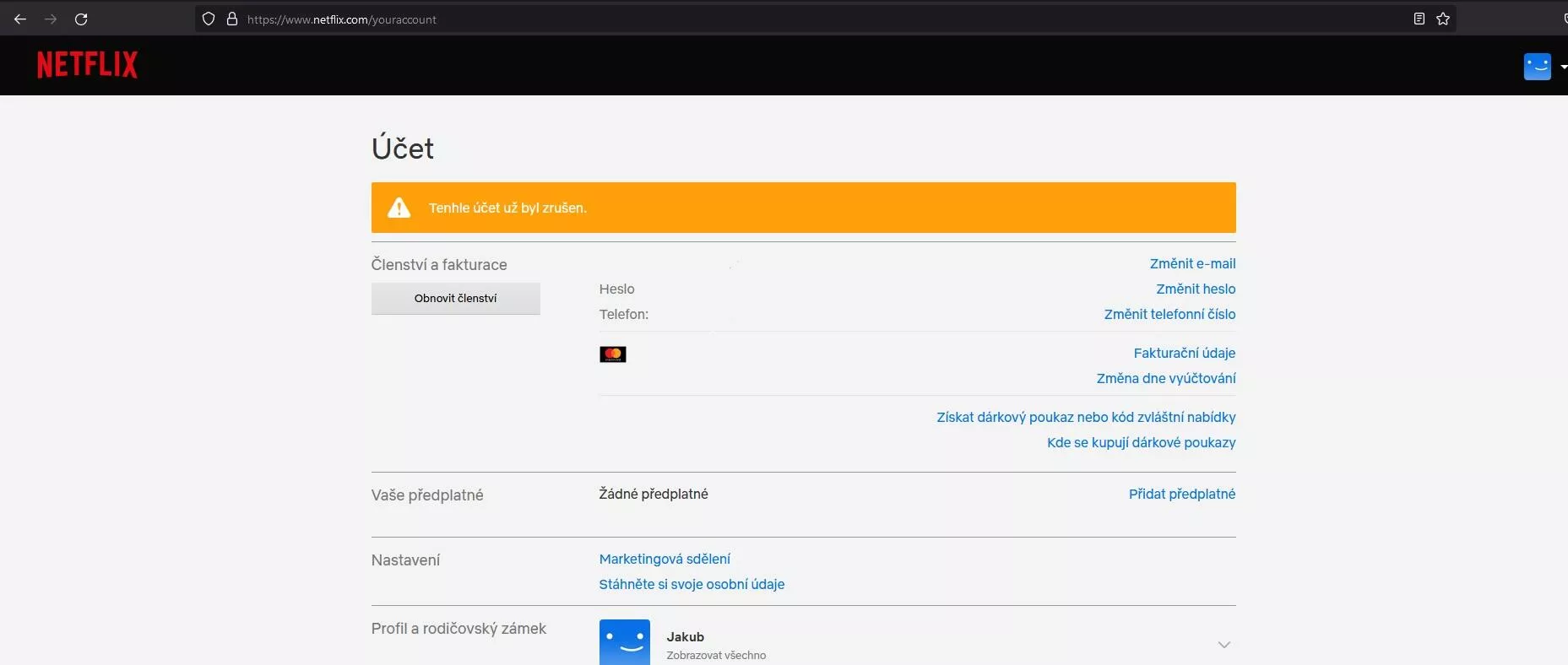
Task: Click the Heslo label text
Action: point(616,289)
